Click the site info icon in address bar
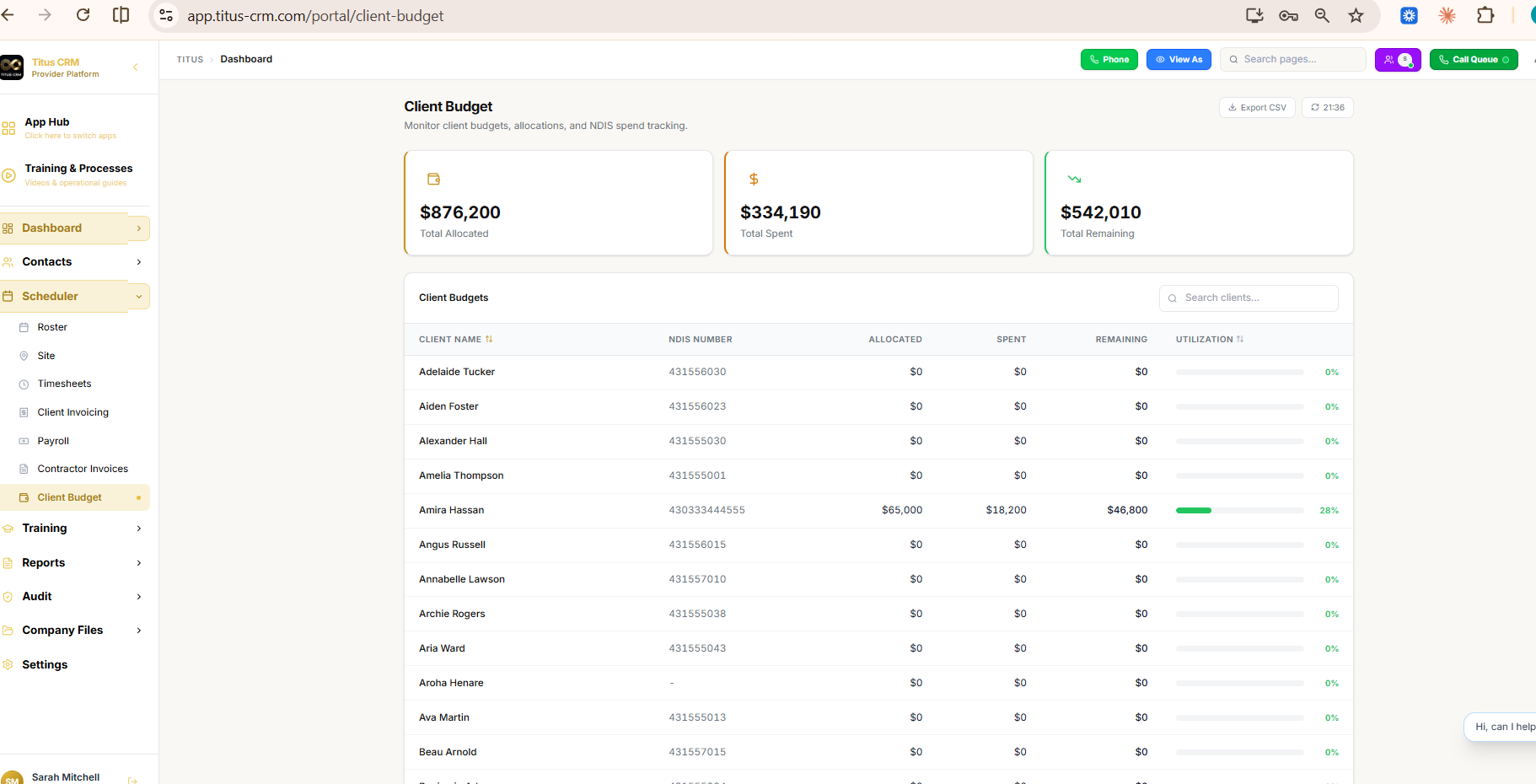The width and height of the screenshot is (1536, 784). click(x=166, y=15)
